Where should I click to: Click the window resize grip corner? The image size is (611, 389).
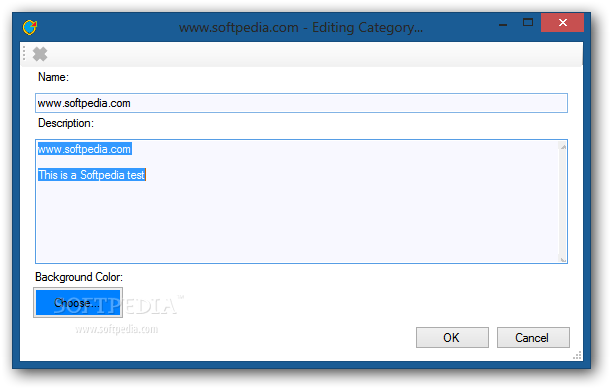[577, 355]
